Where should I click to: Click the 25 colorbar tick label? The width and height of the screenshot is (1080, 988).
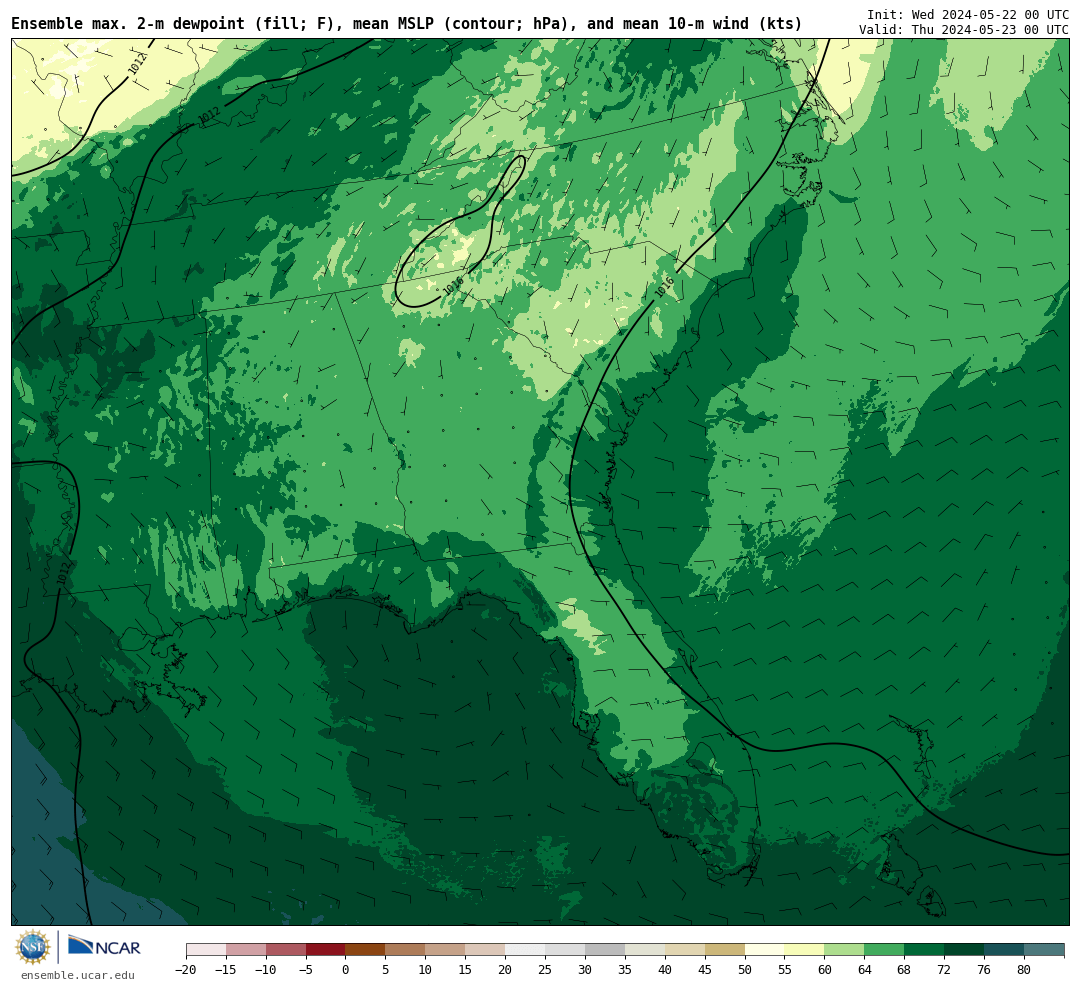pos(546,969)
